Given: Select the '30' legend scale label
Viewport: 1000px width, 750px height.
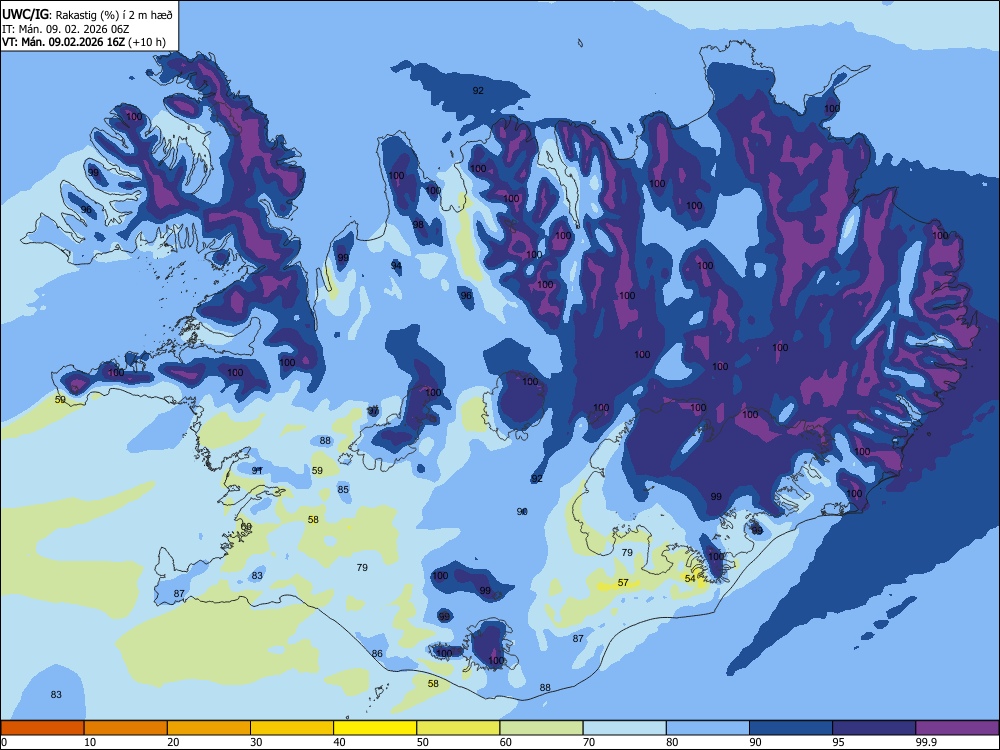Looking at the screenshot, I should (x=256, y=742).
